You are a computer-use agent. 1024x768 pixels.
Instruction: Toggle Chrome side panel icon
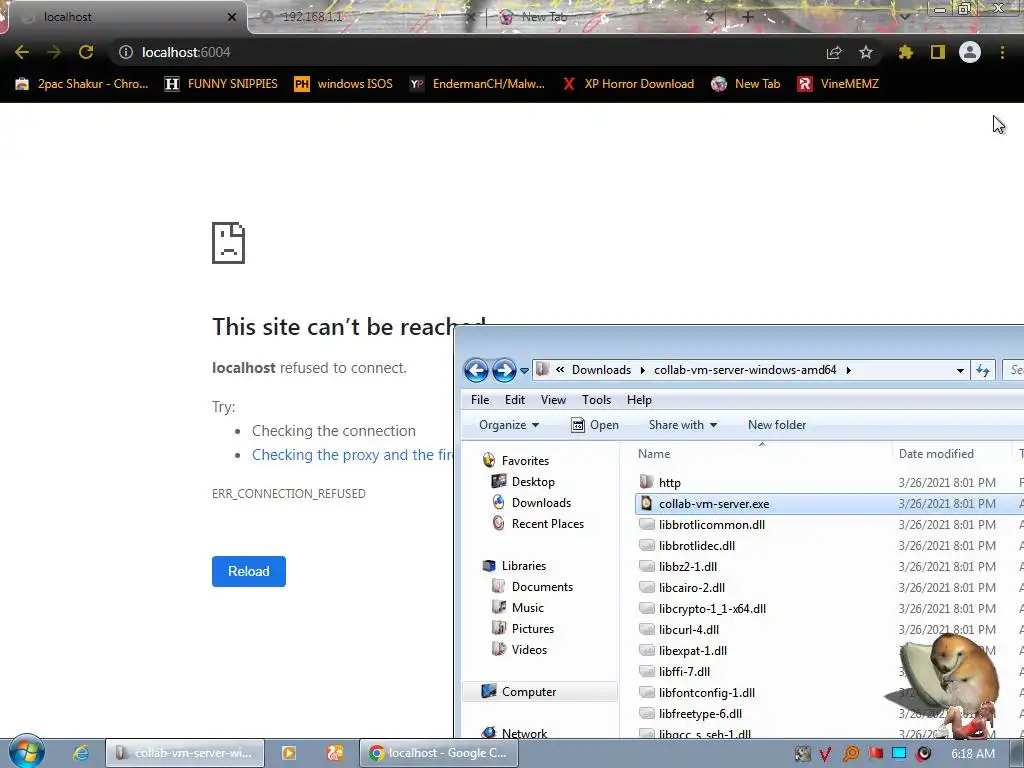[937, 52]
